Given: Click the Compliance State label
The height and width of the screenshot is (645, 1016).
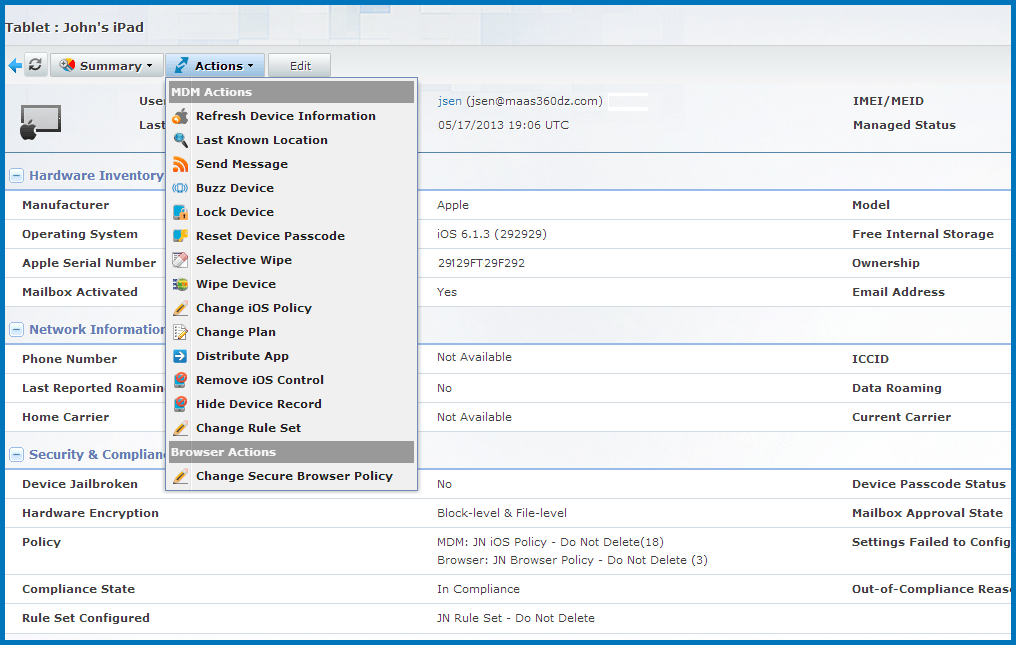Looking at the screenshot, I should click(78, 589).
